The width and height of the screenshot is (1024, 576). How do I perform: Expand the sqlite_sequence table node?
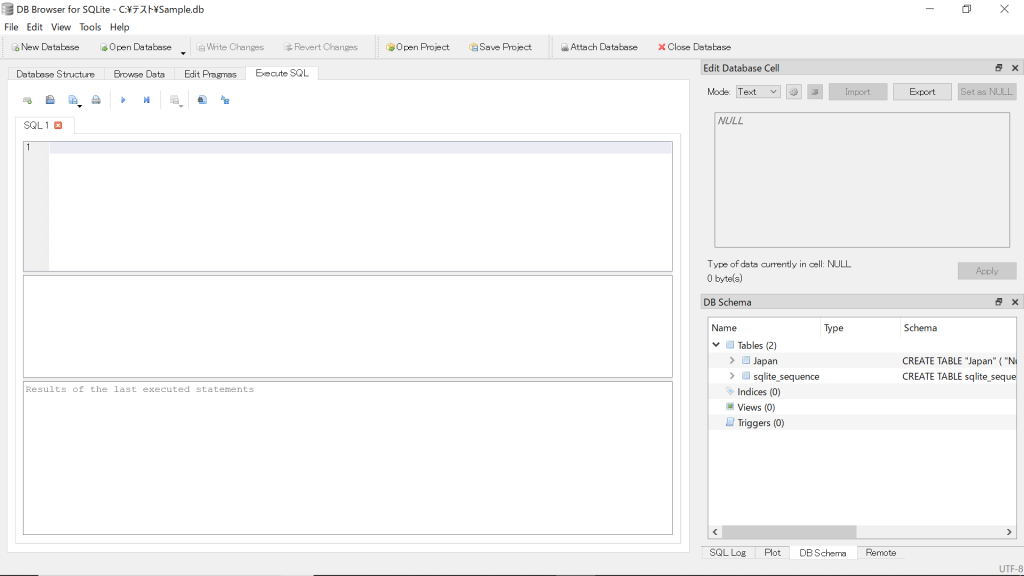pos(732,376)
